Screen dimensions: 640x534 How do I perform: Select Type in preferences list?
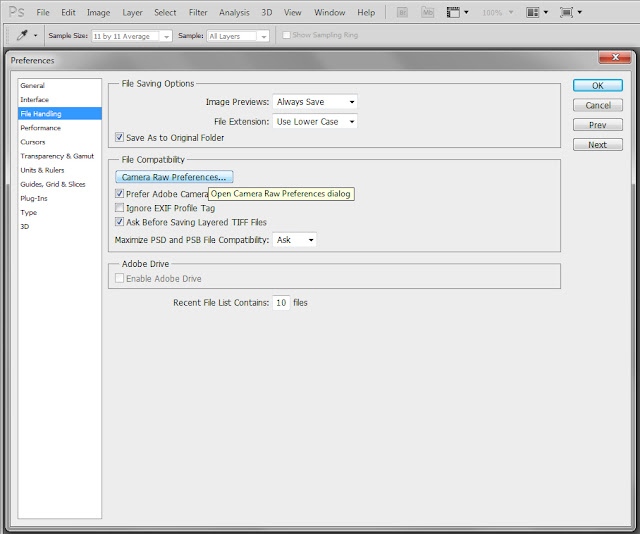point(60,212)
